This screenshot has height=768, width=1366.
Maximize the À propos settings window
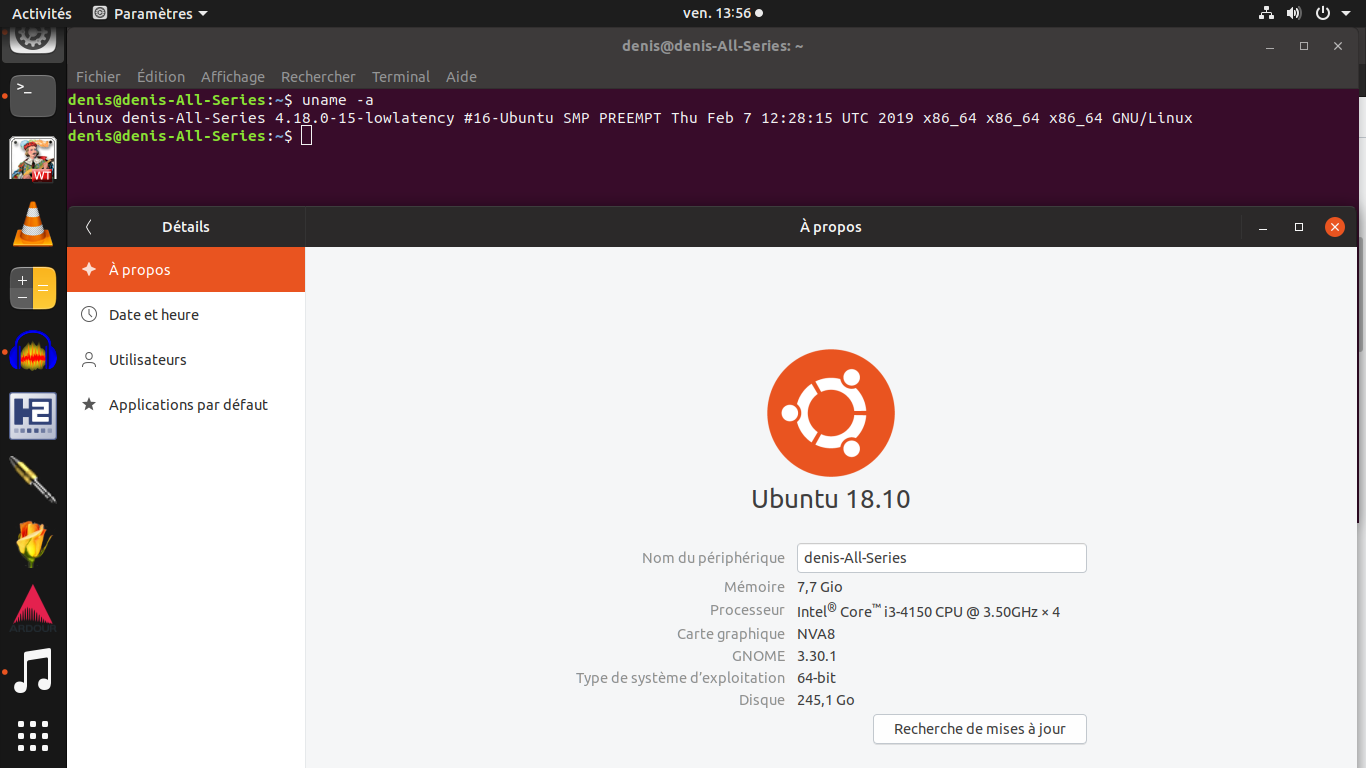(x=1299, y=227)
